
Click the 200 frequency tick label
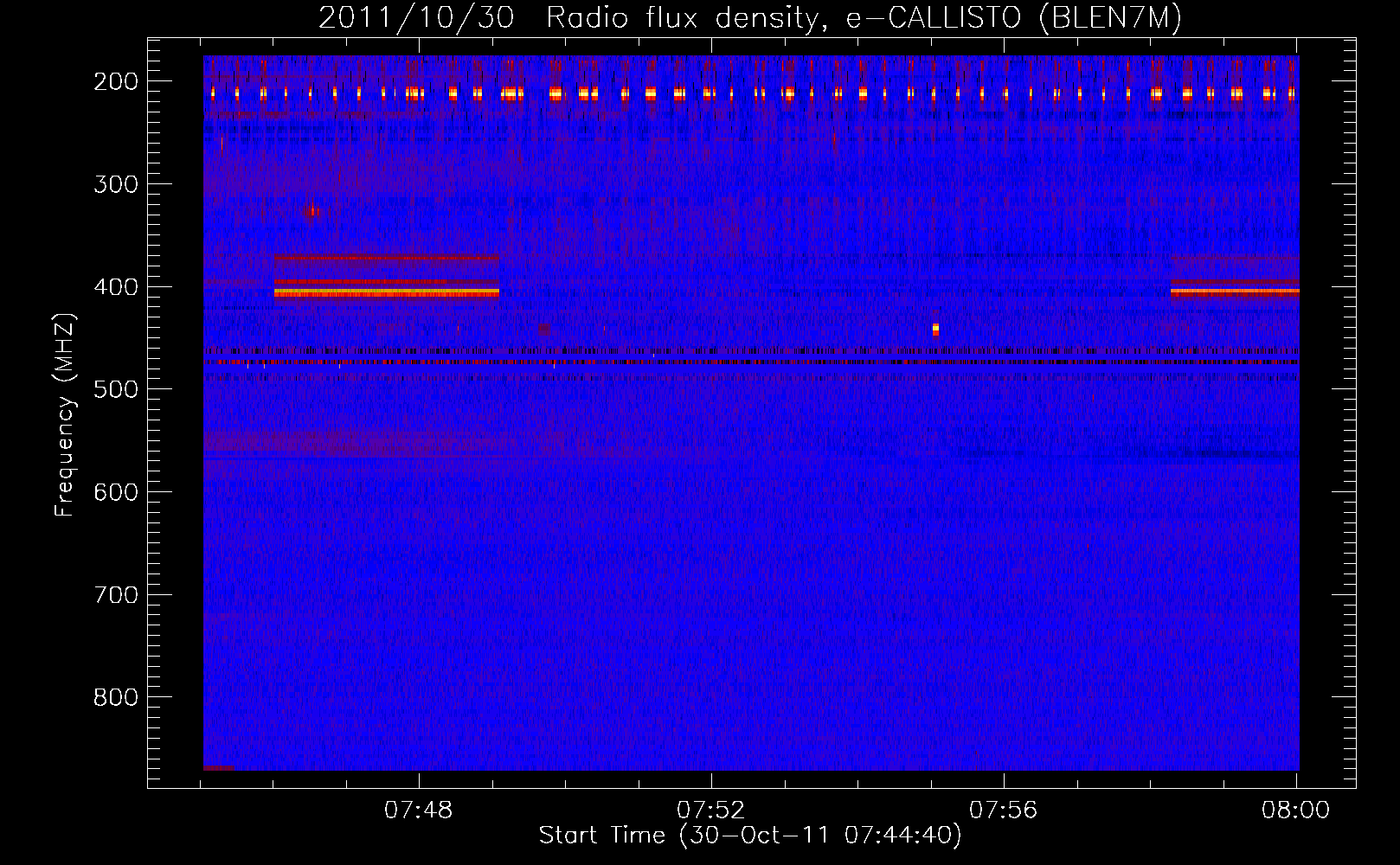click(x=116, y=81)
